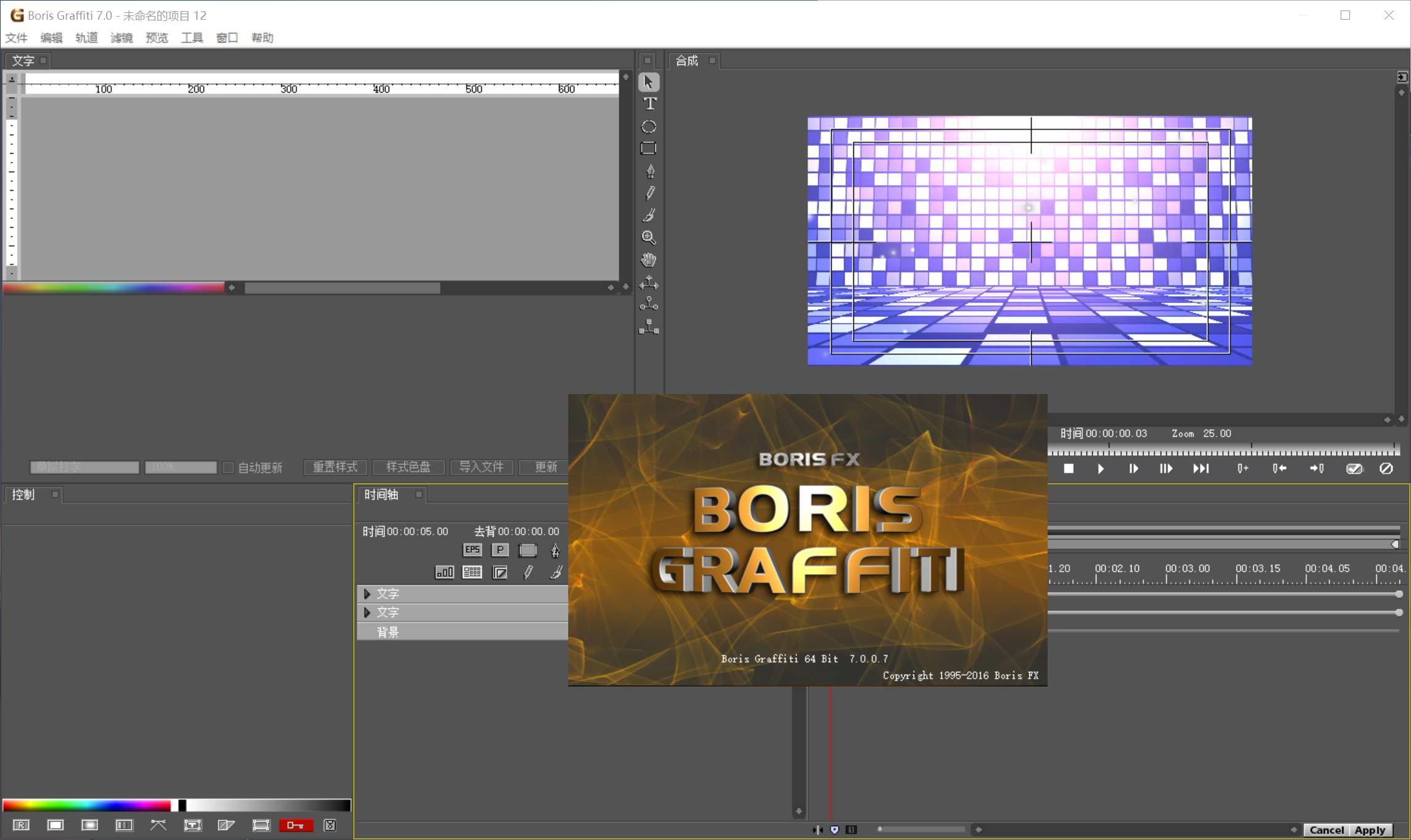Click the circle-slash disable button
Image resolution: width=1411 pixels, height=840 pixels.
pos(1386,469)
